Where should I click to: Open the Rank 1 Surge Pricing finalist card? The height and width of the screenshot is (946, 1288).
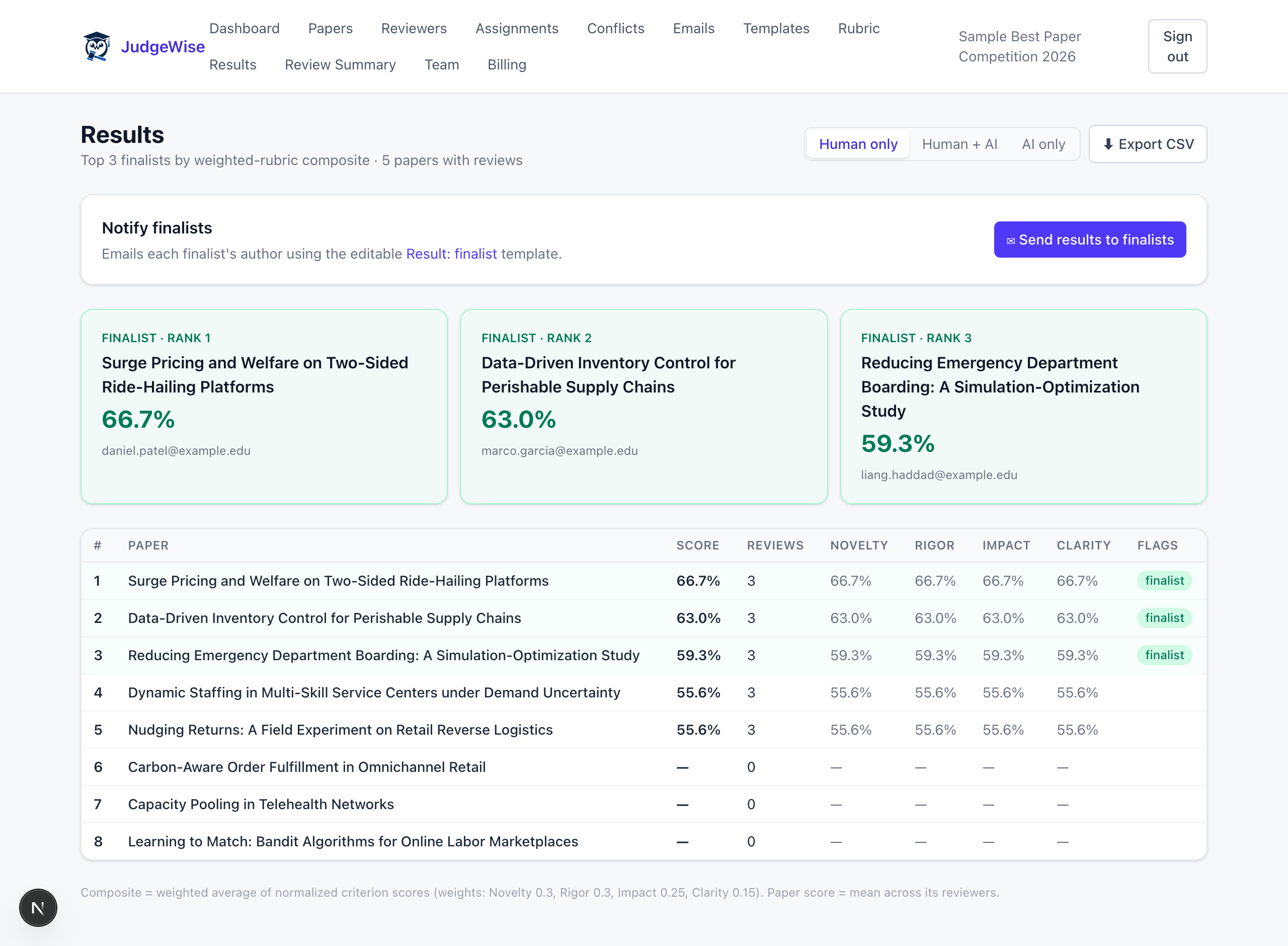(264, 407)
